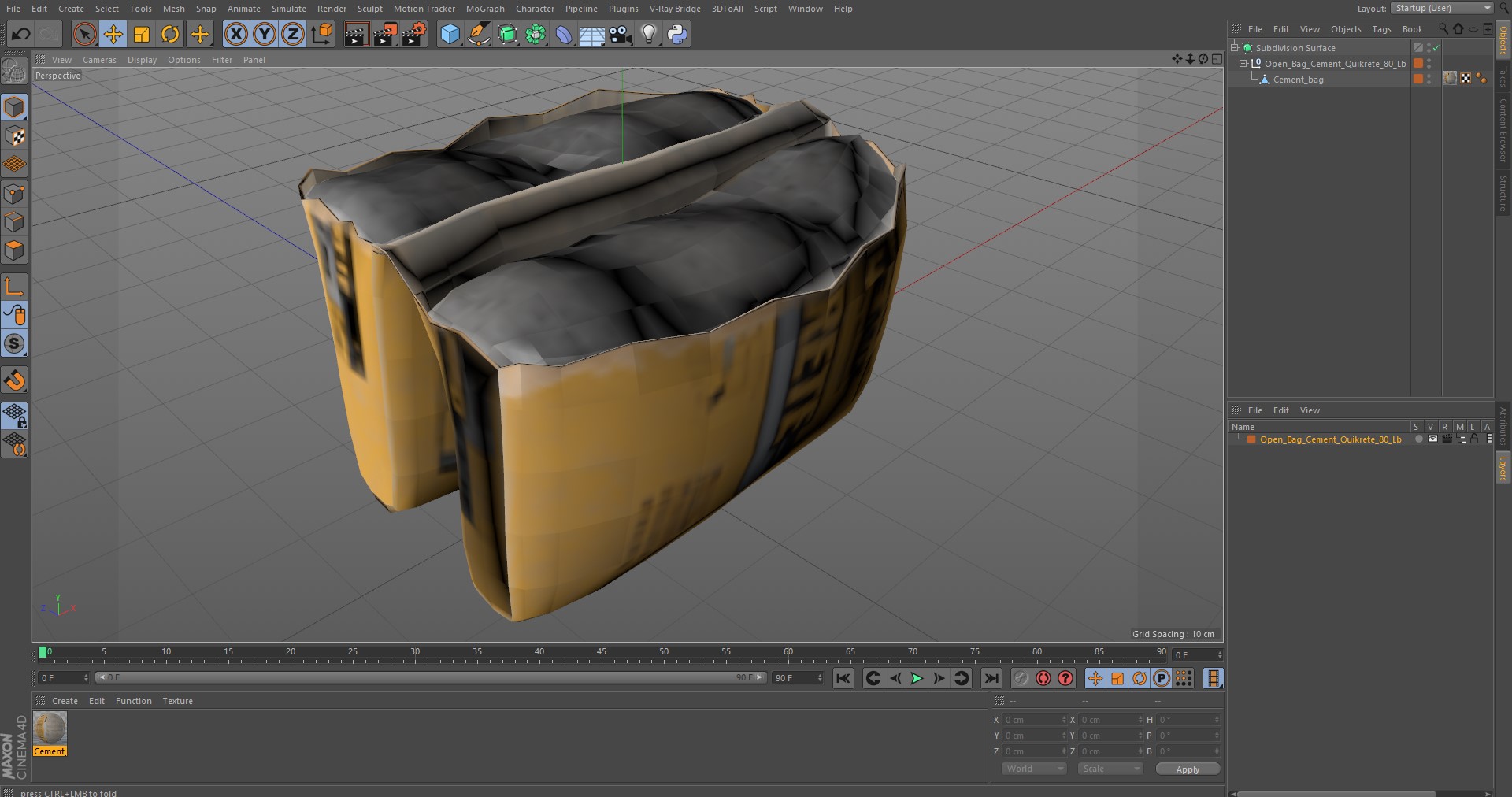Viewport: 1512px width, 797px height.
Task: Click the timeline preview range slider
Action: [430, 677]
